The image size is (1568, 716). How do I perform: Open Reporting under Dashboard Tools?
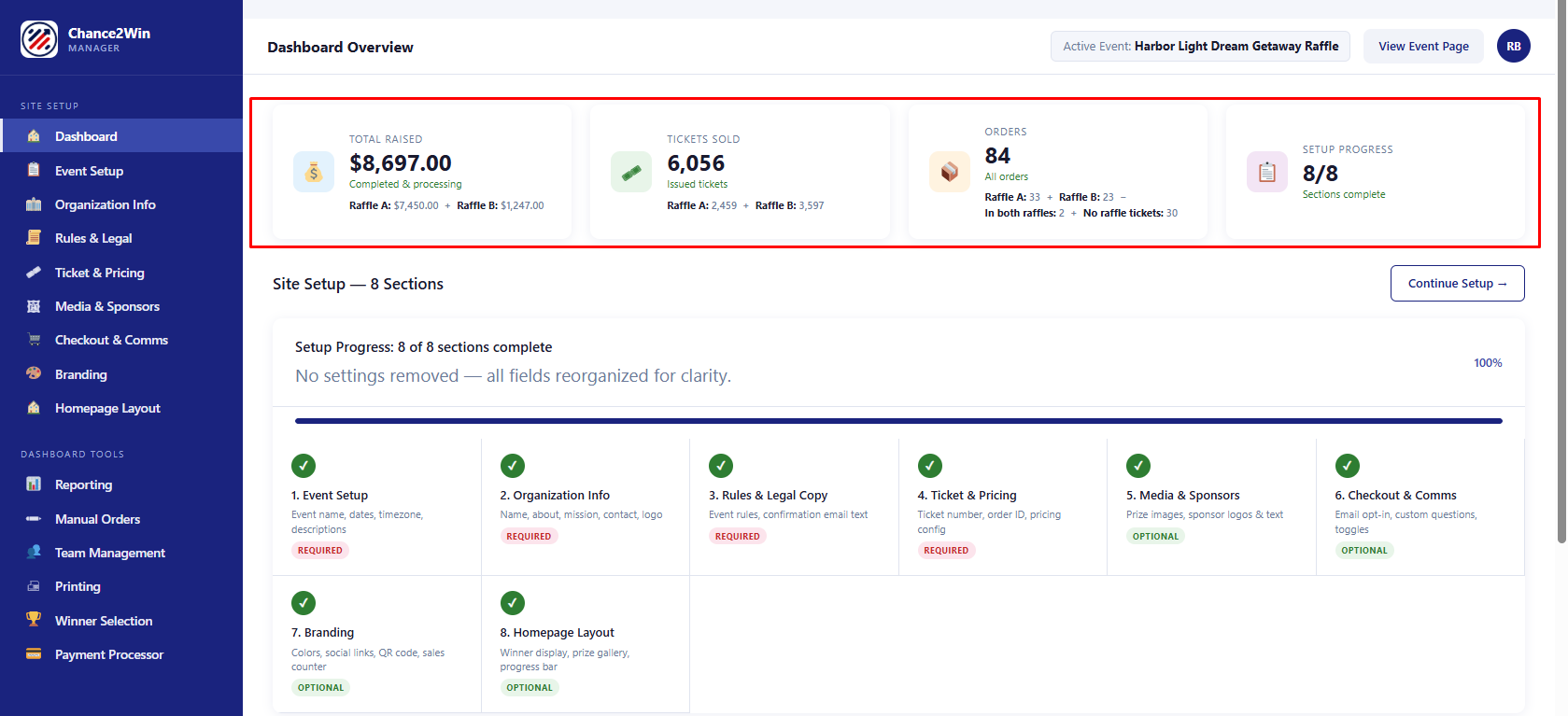(121, 484)
